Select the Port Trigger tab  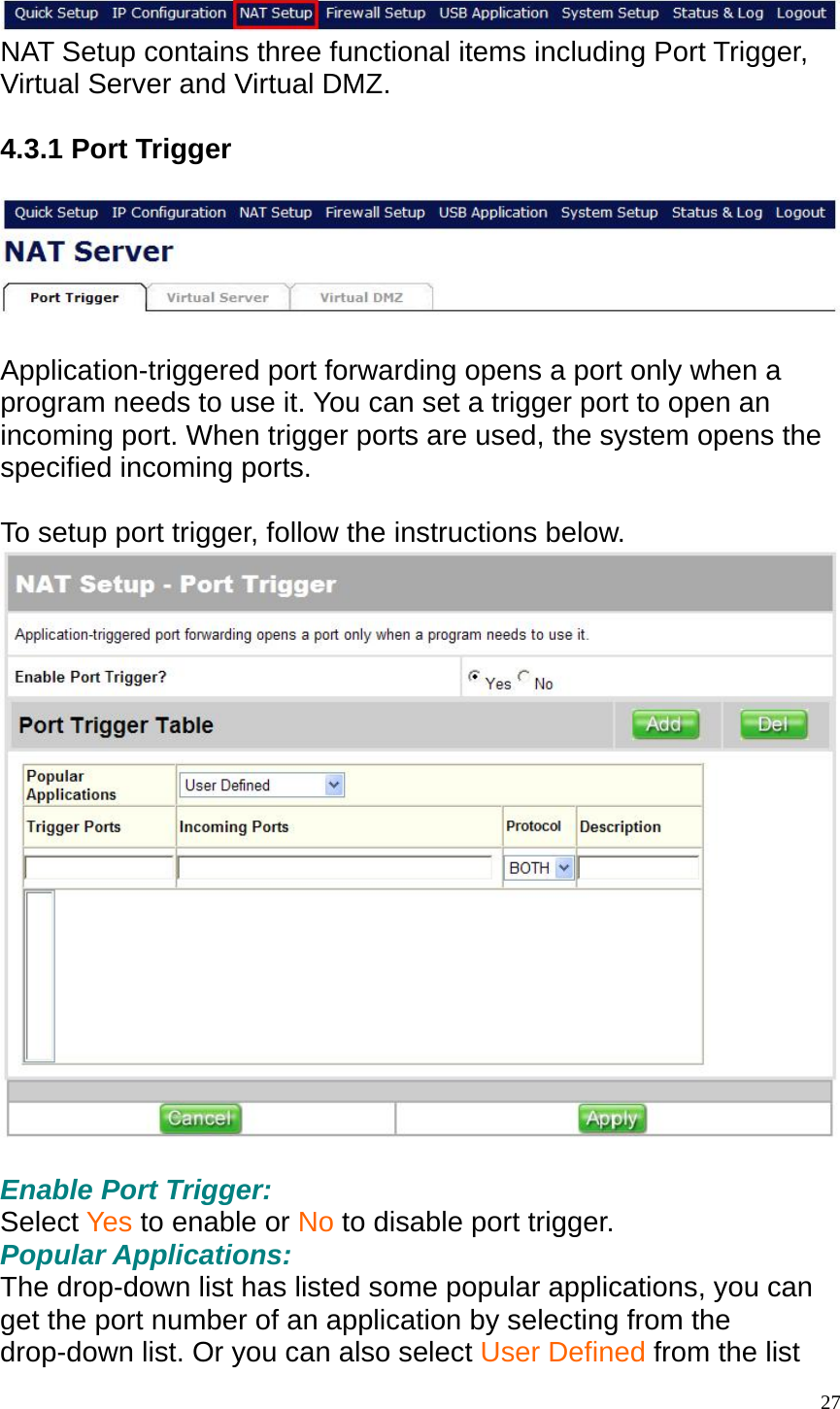click(74, 297)
